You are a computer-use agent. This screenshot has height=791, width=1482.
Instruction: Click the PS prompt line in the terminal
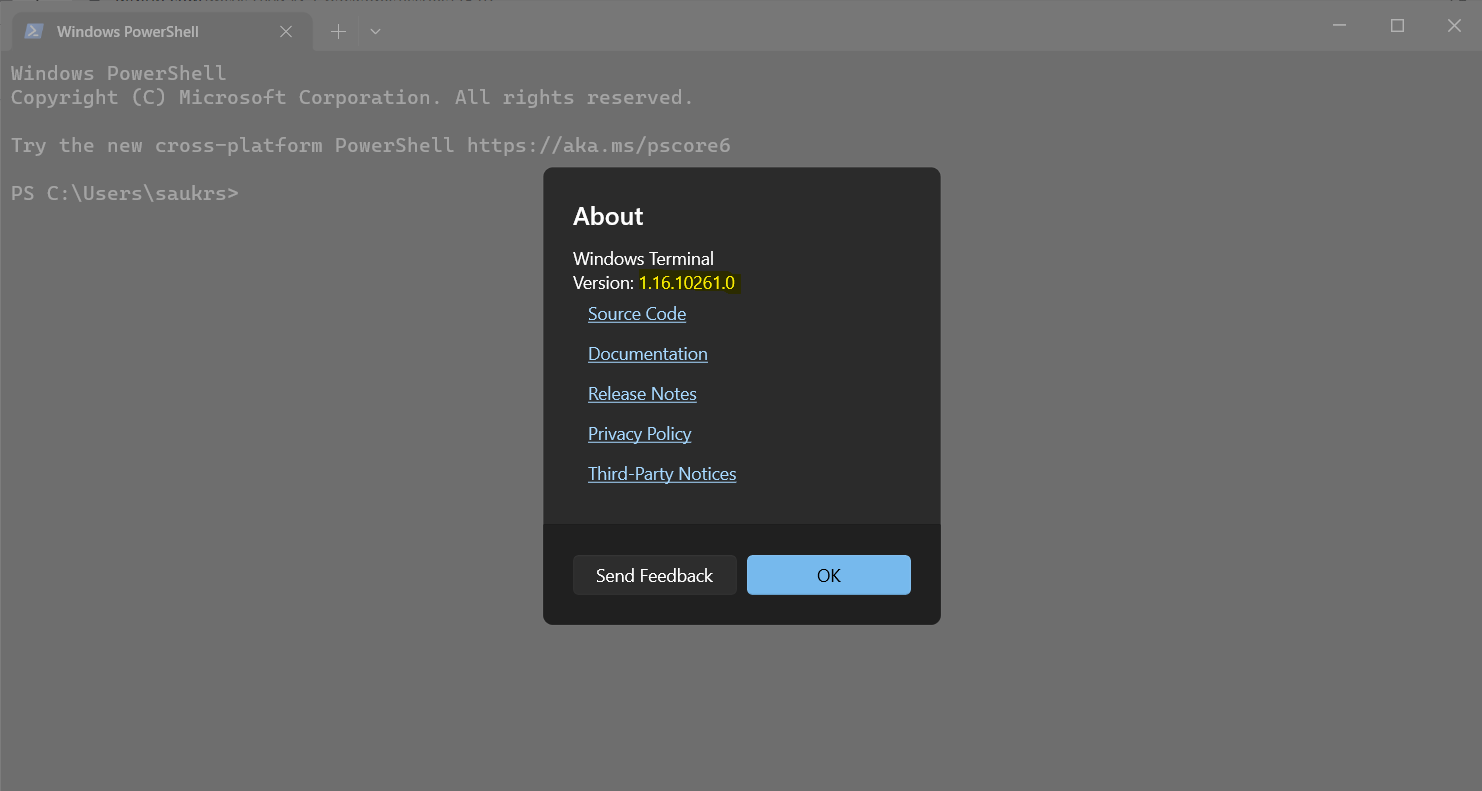(125, 192)
